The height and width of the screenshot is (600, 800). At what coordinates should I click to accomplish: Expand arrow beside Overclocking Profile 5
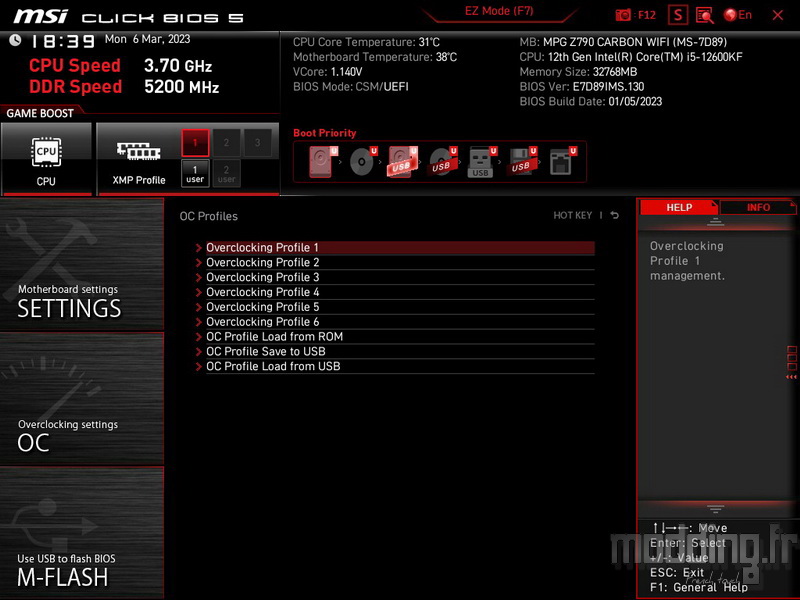[x=198, y=307]
